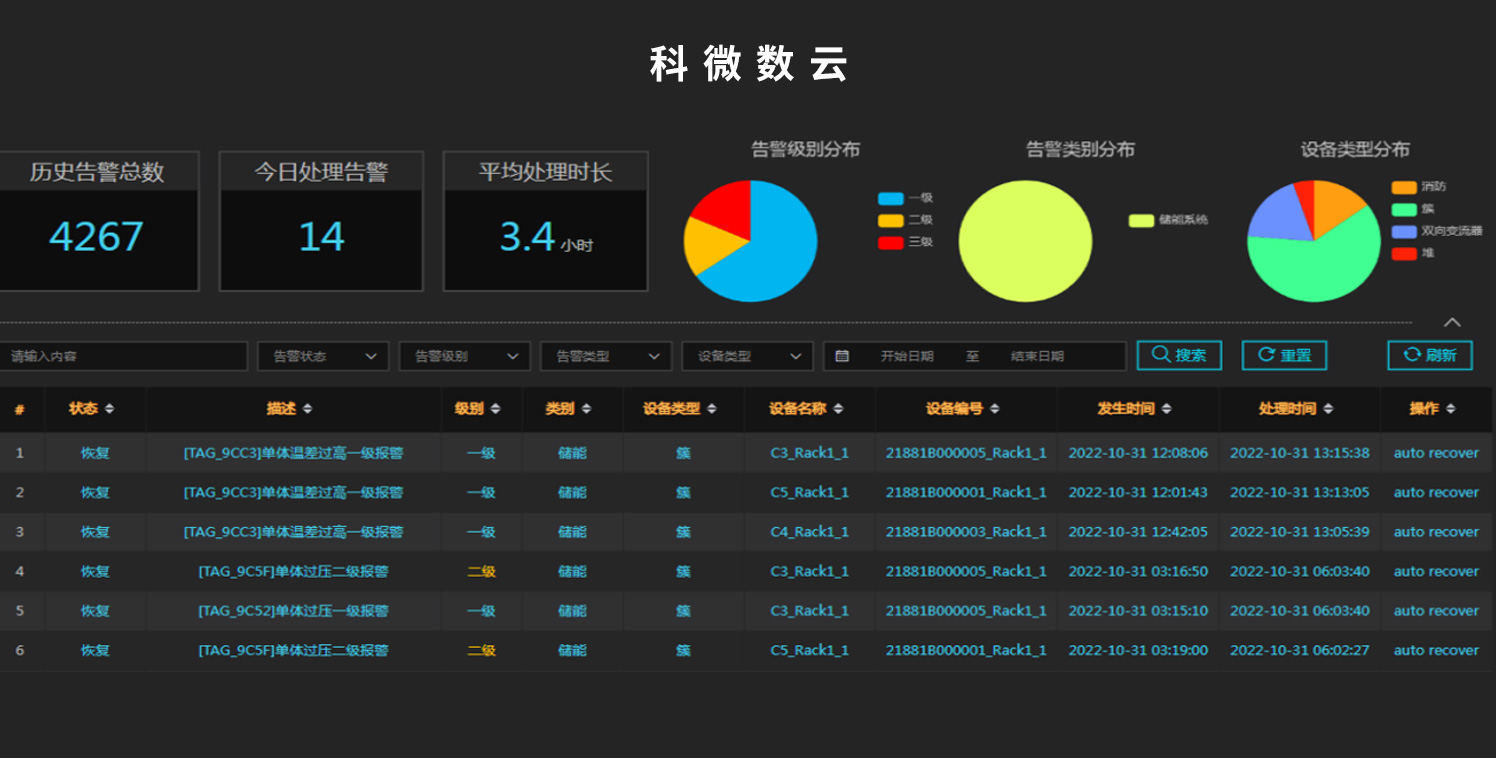Click the 描述 column header
This screenshot has height=758, width=1496.
click(x=282, y=409)
